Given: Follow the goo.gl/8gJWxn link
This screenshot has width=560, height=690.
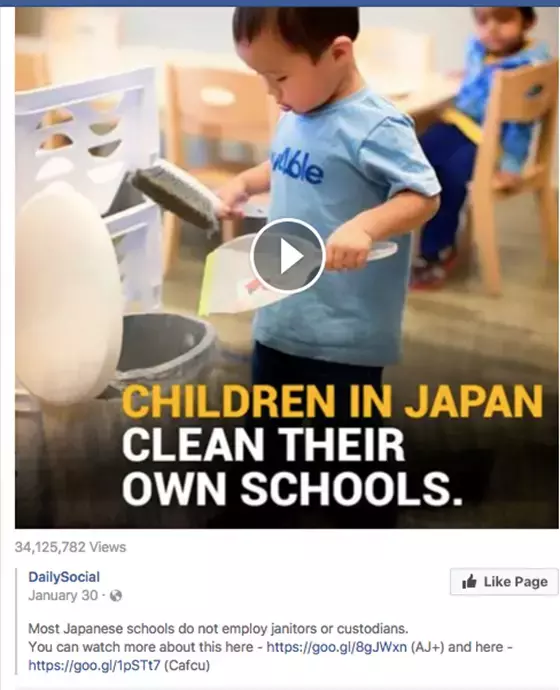Looking at the screenshot, I should (337, 647).
